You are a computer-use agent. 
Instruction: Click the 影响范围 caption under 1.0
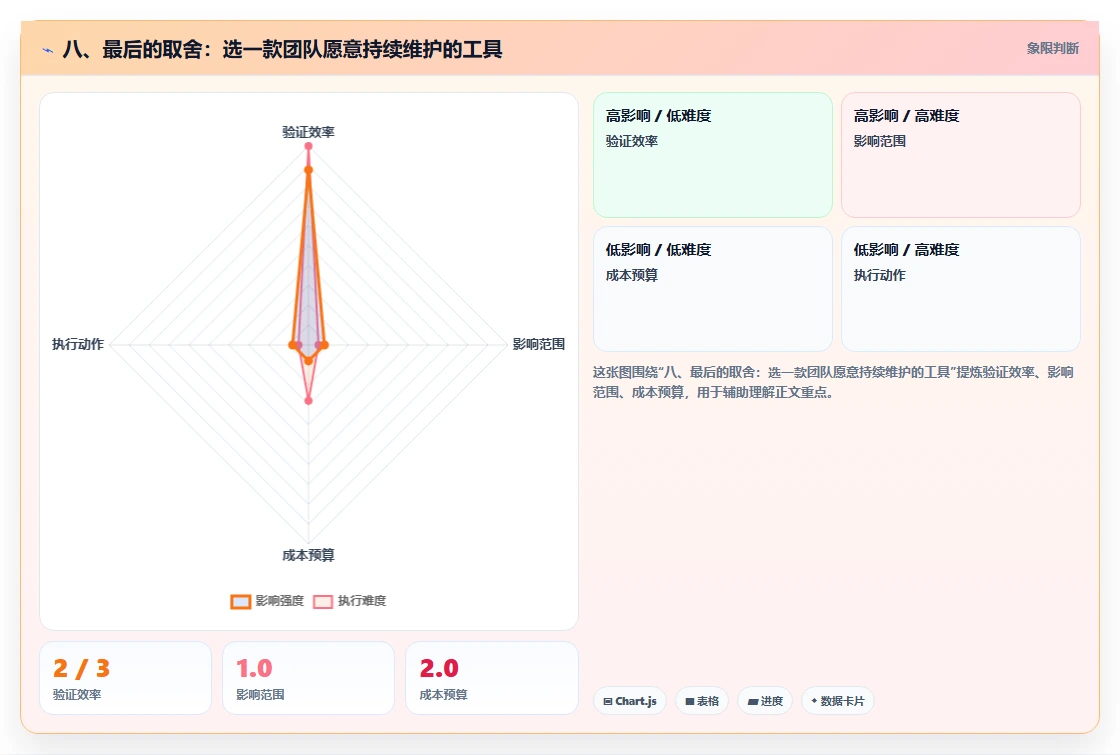pos(261,695)
